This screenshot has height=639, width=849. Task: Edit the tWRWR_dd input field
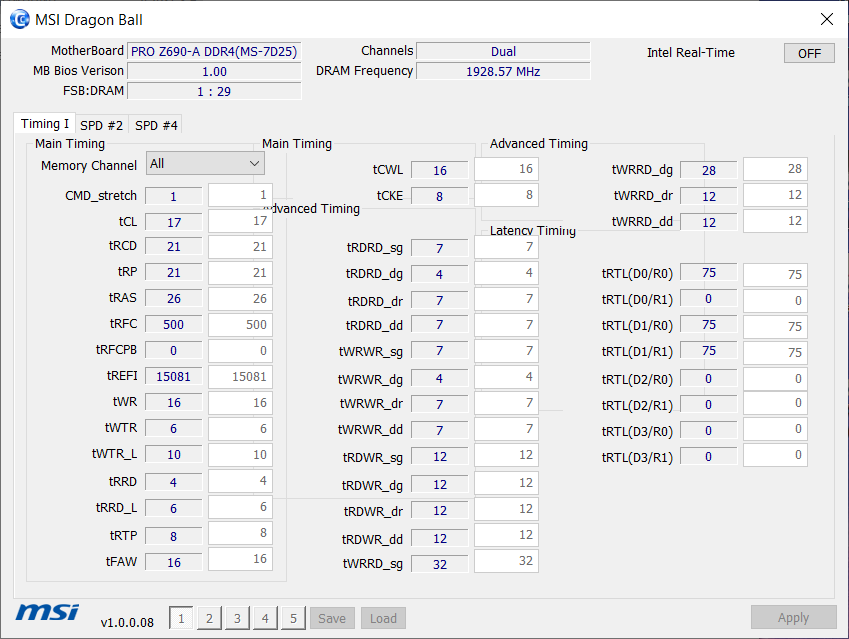tap(506, 429)
